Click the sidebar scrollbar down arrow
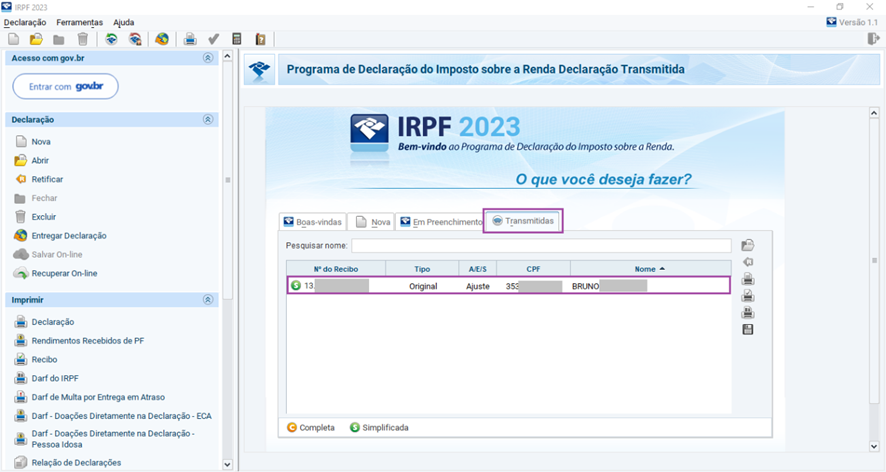 pos(227,465)
